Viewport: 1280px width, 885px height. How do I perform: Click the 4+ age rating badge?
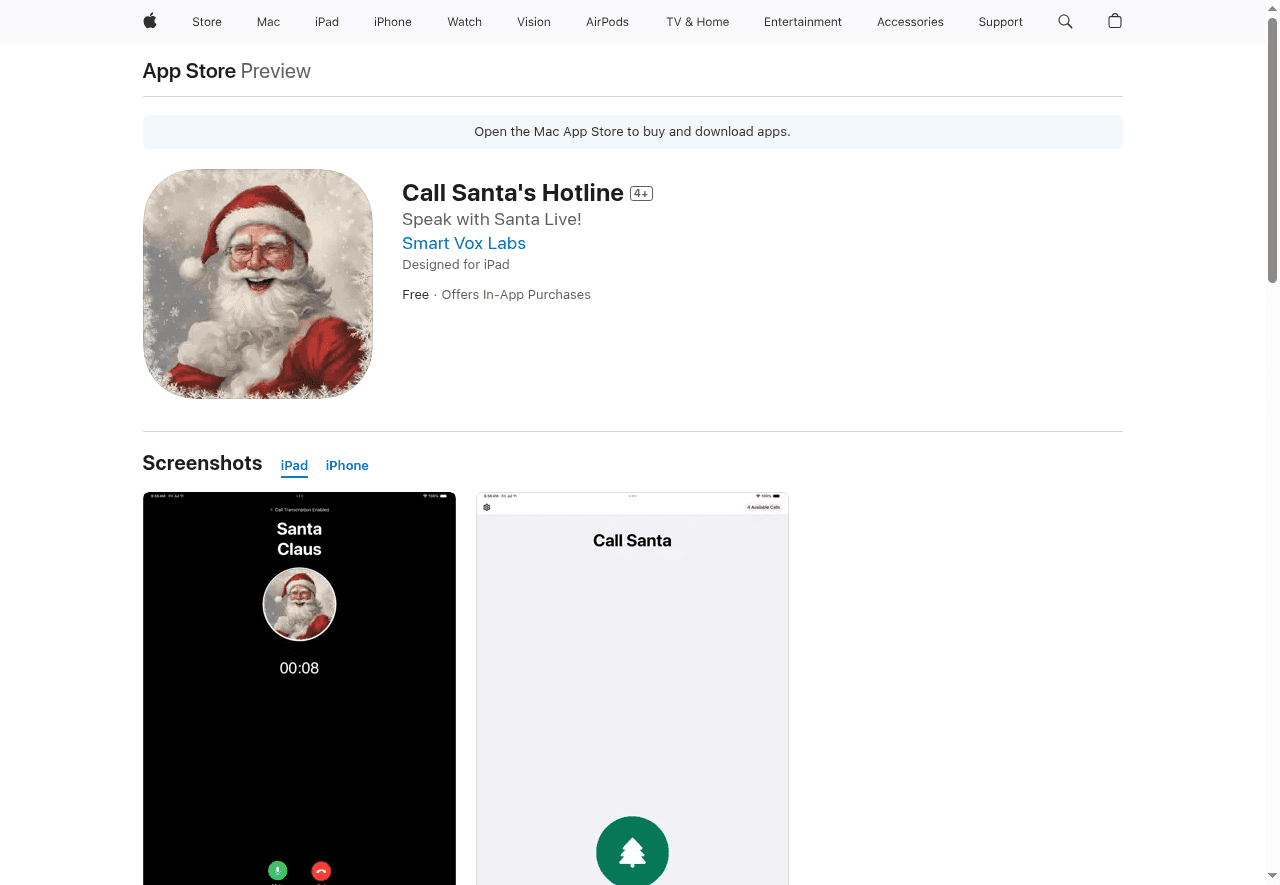641,193
